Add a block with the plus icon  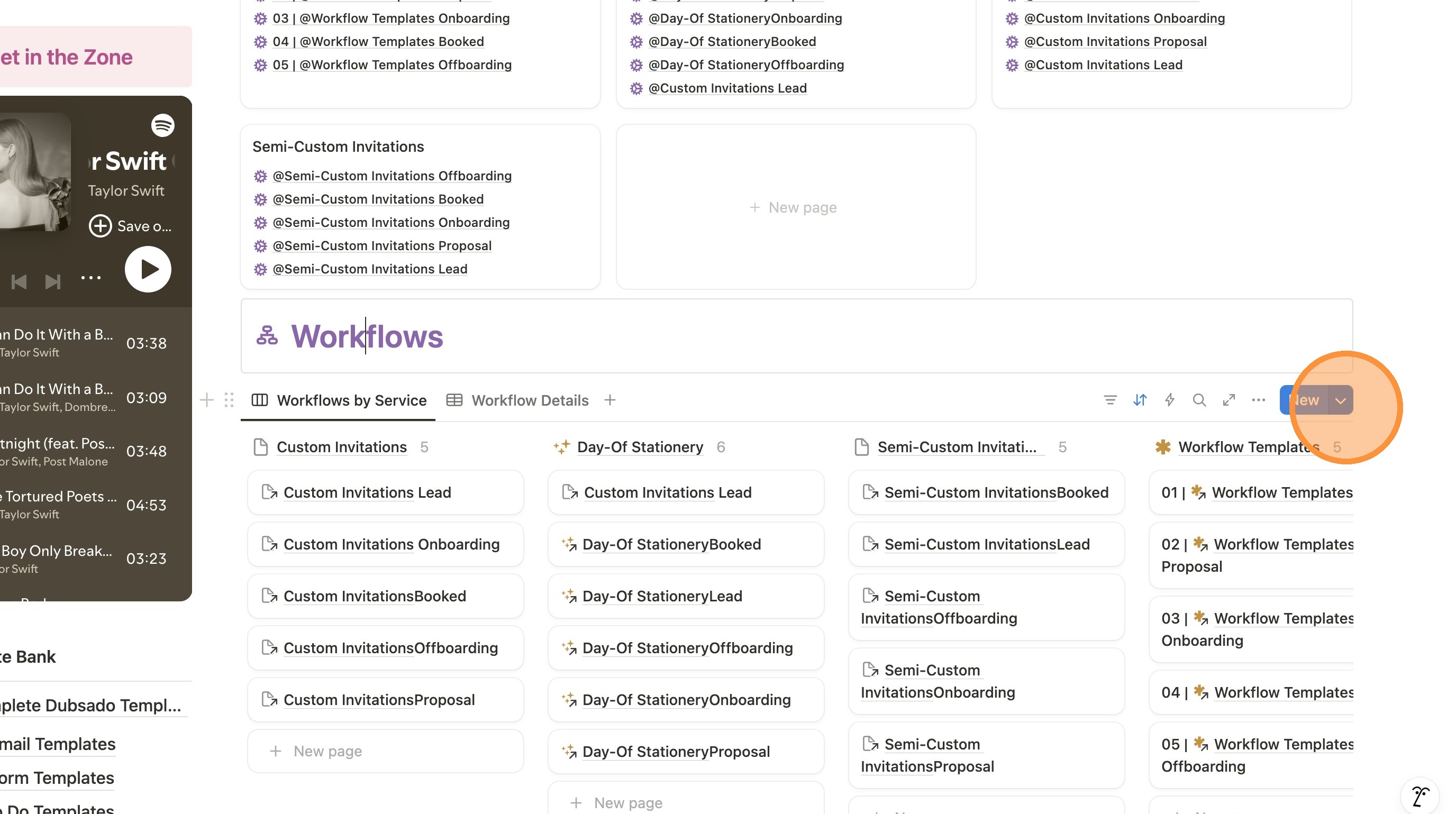click(207, 400)
